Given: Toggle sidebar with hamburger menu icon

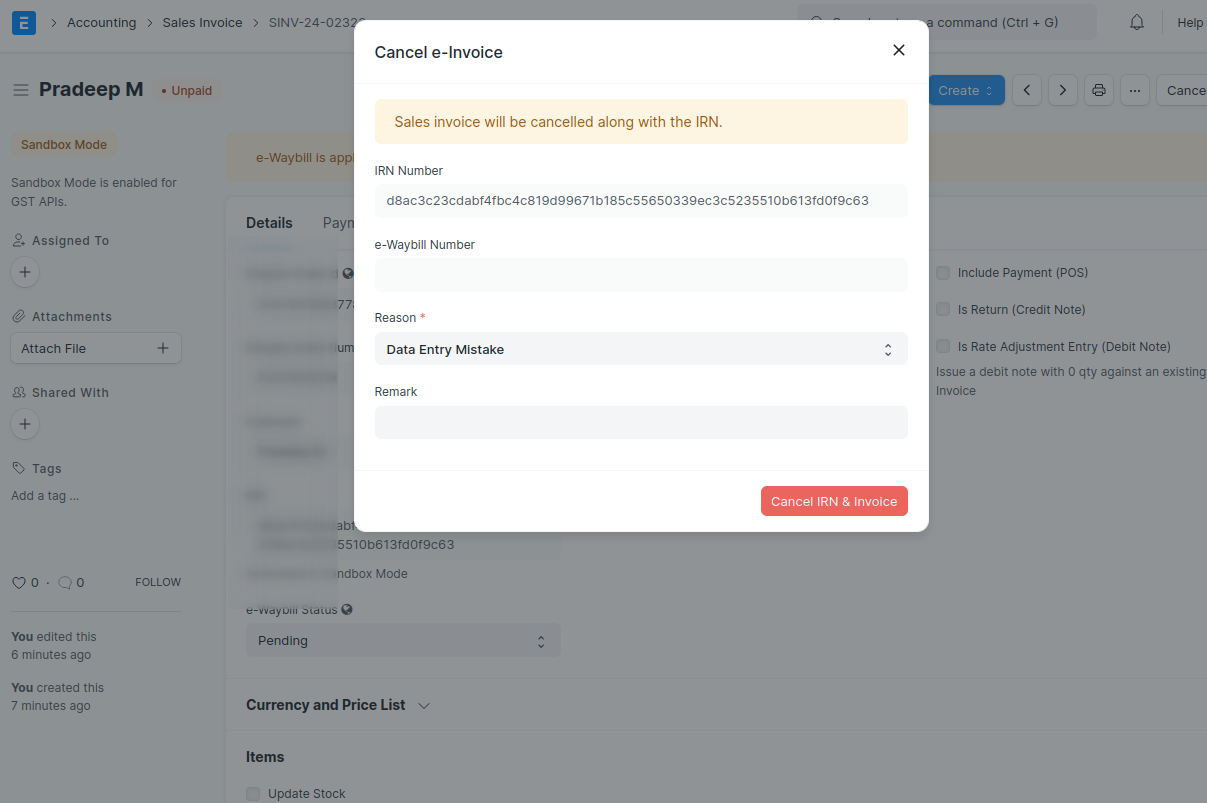Looking at the screenshot, I should (20, 90).
